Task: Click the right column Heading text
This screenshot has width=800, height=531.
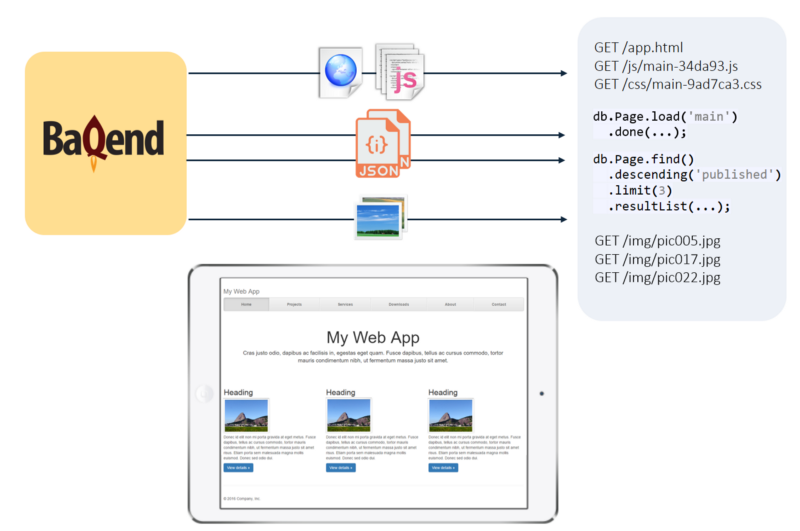Action: [x=443, y=392]
